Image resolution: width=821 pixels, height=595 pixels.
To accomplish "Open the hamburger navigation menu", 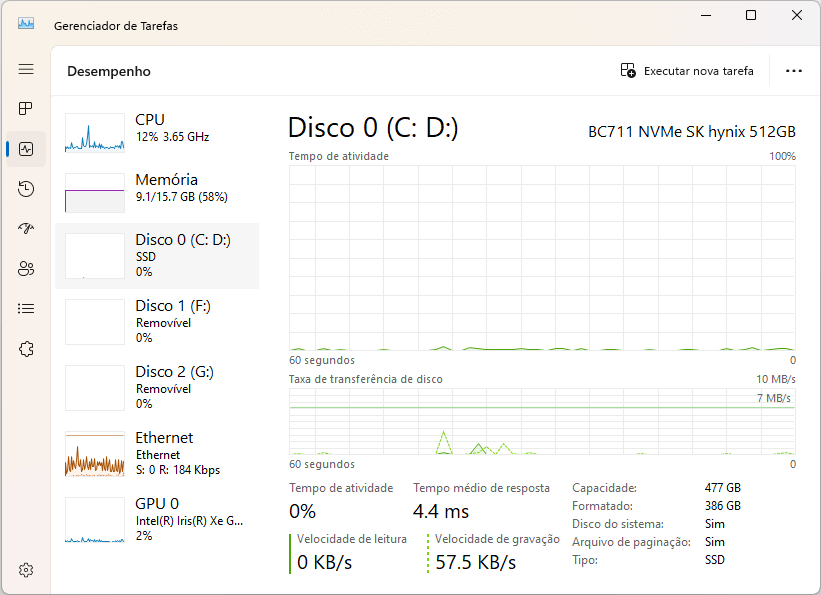I will (26, 69).
